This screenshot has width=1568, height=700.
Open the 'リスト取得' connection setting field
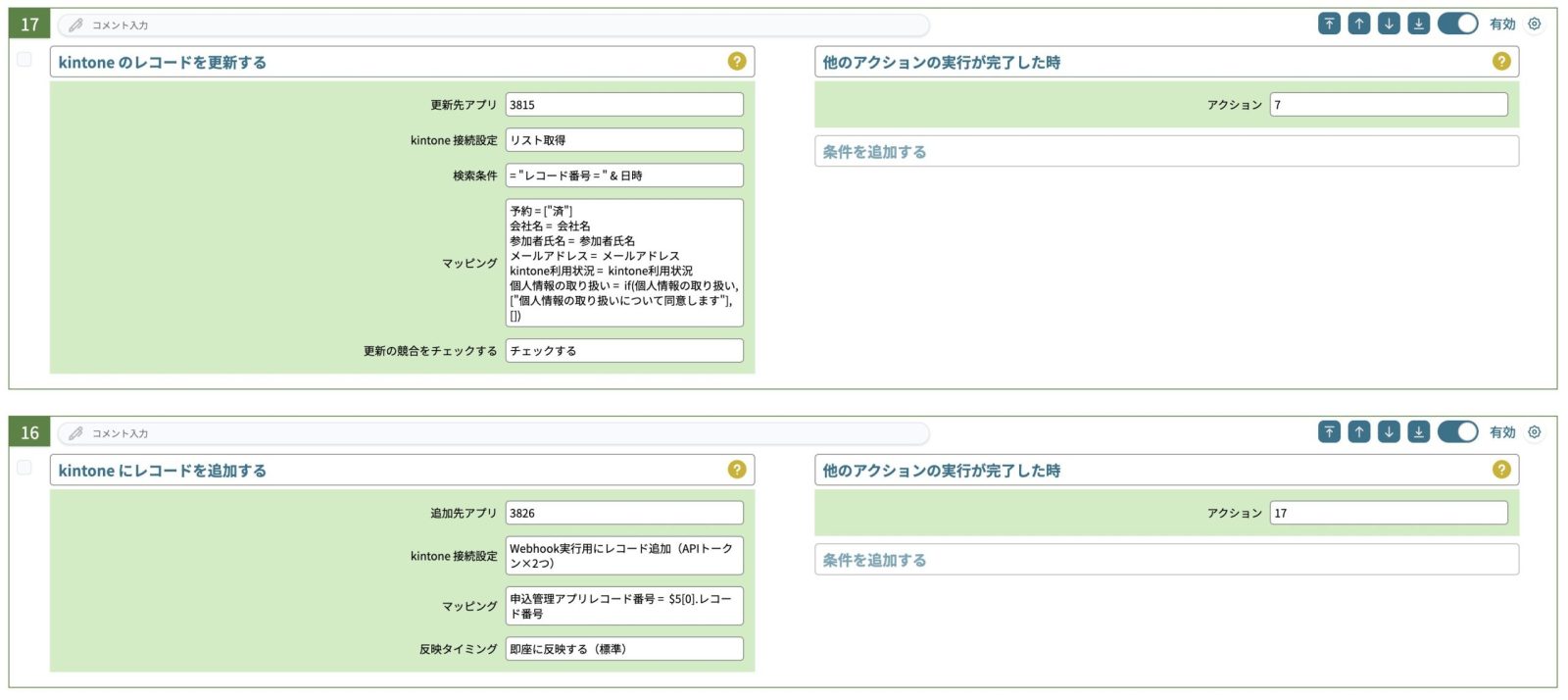[x=623, y=140]
